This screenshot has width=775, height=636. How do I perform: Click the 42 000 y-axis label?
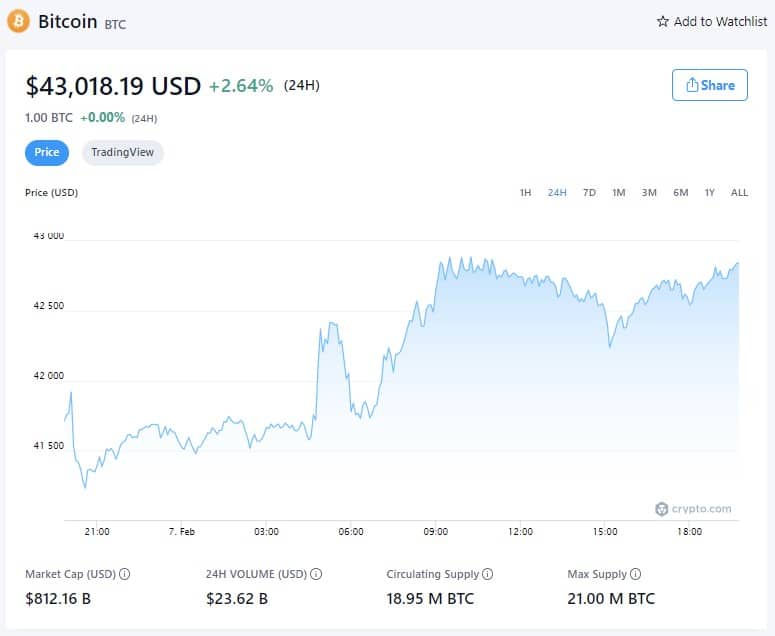click(x=49, y=376)
